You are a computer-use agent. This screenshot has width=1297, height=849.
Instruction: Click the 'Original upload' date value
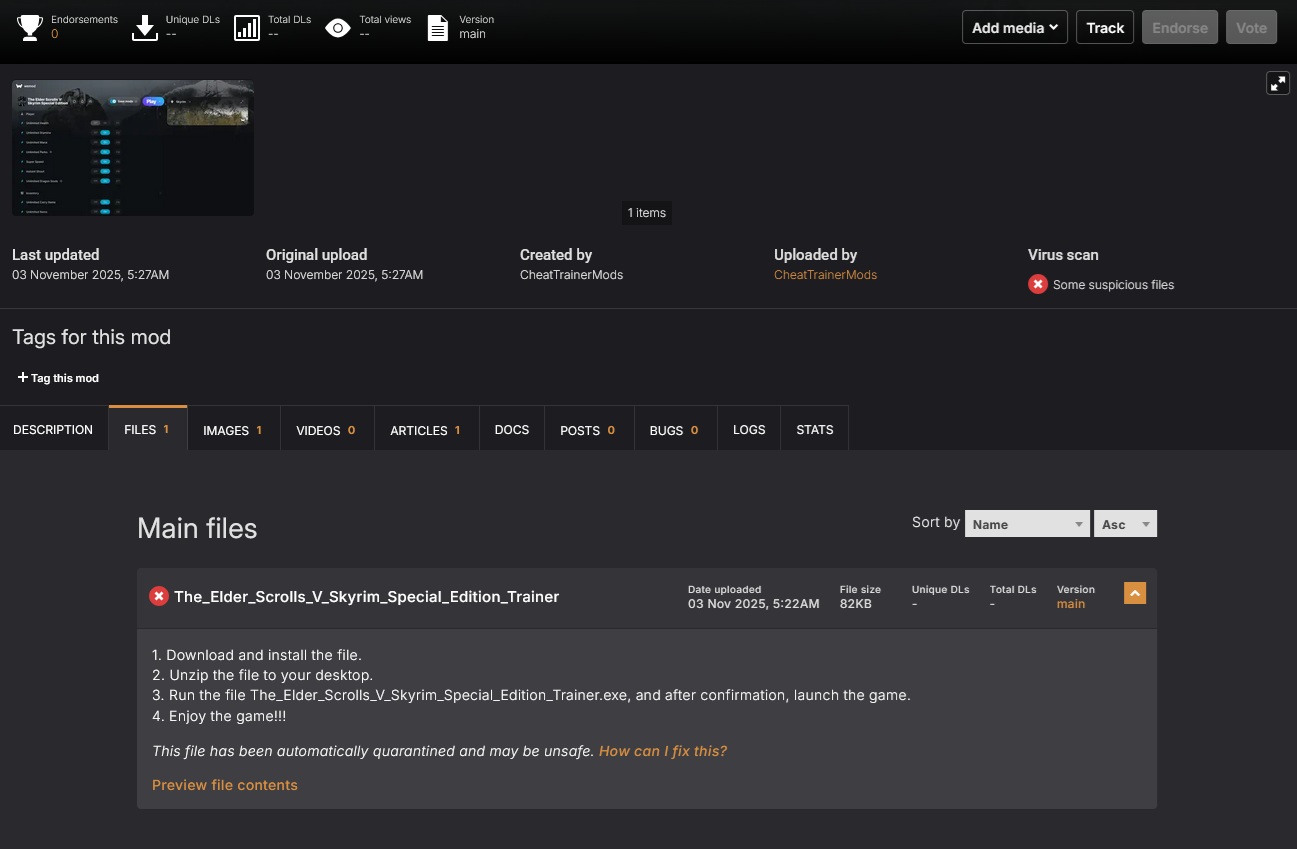[x=345, y=275]
